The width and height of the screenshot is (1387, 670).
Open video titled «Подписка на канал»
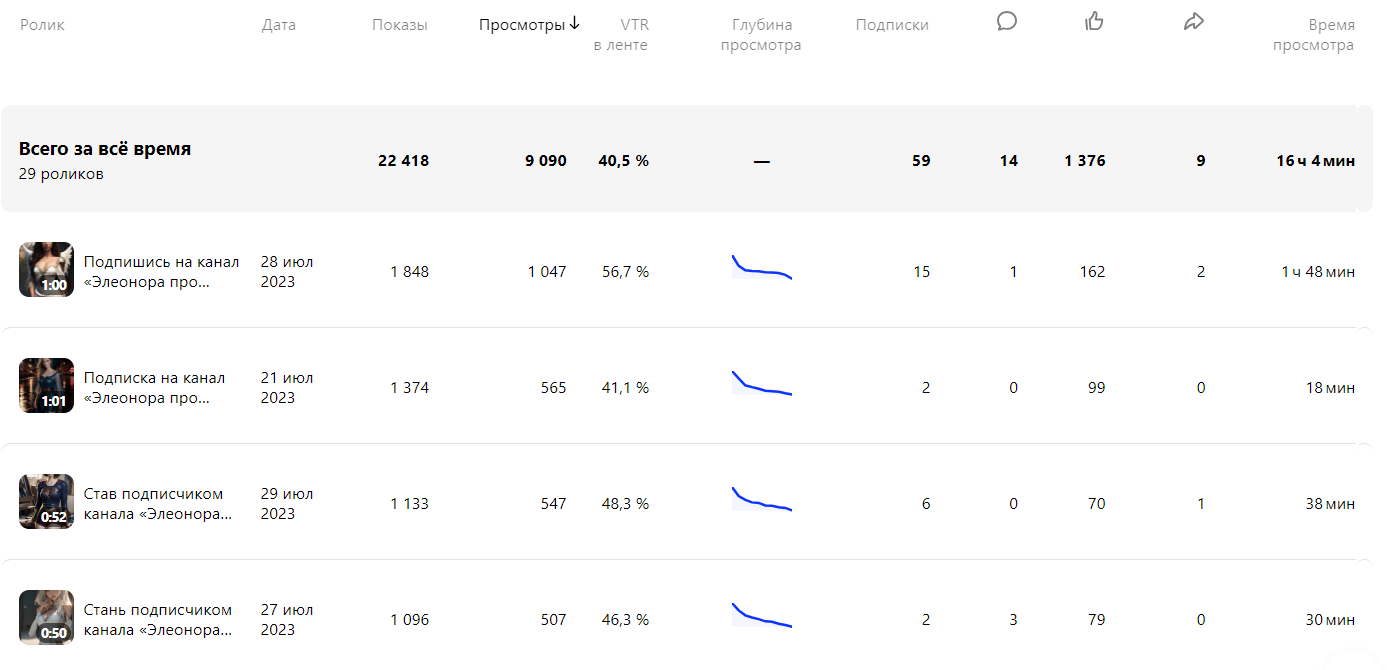tap(154, 388)
